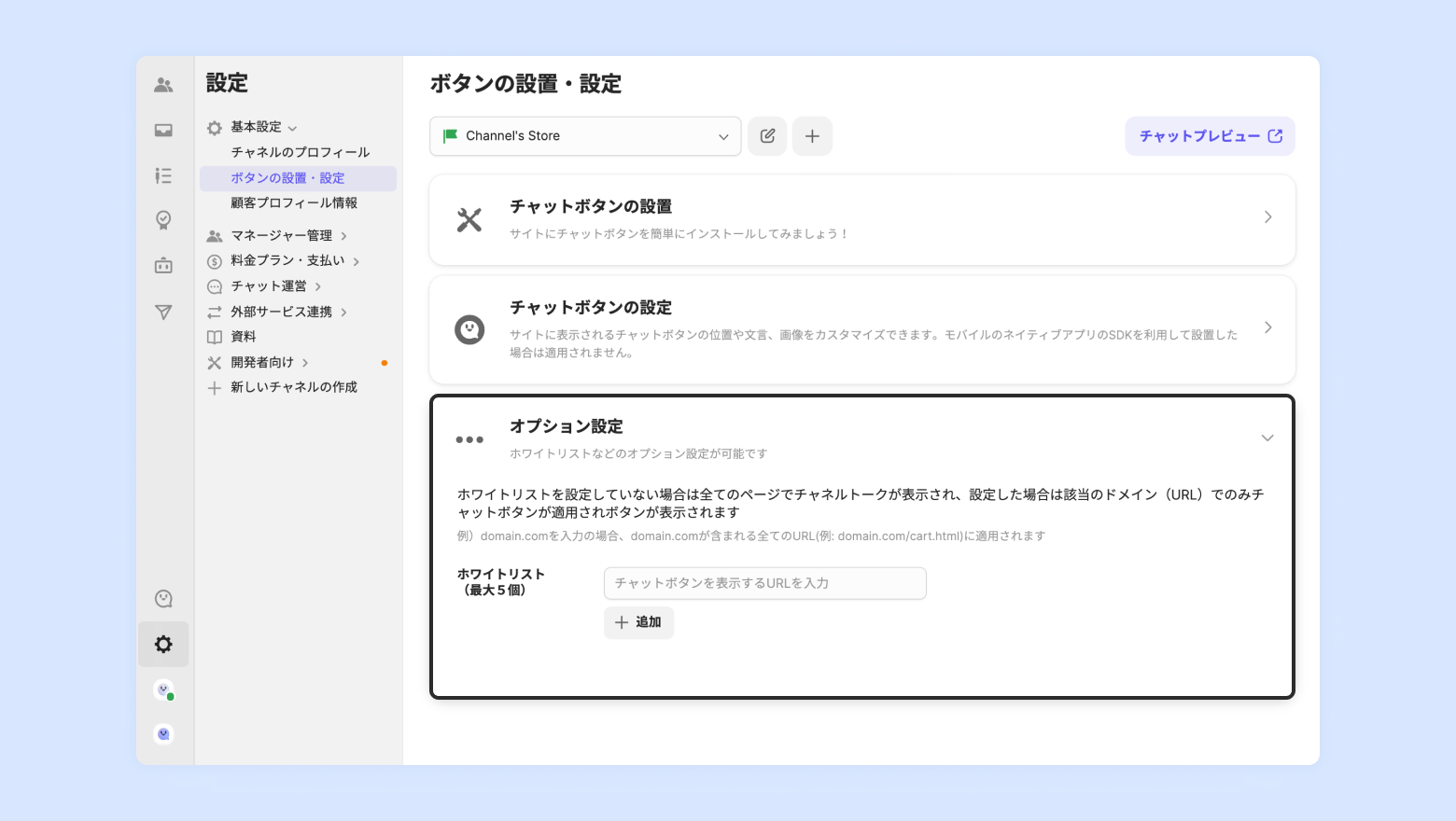The width and height of the screenshot is (1456, 821).
Task: Click the チャットボタンの設定 heading
Action: coord(591,307)
